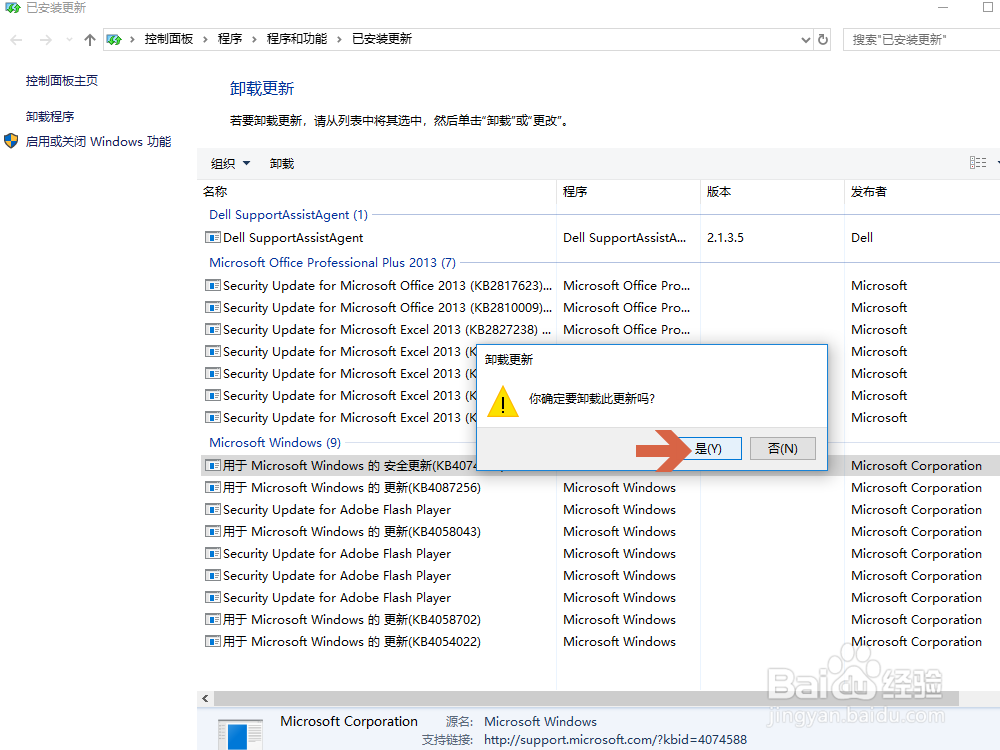1000x750 pixels.
Task: Select Office 2013 update KB2810009
Action: (387, 307)
